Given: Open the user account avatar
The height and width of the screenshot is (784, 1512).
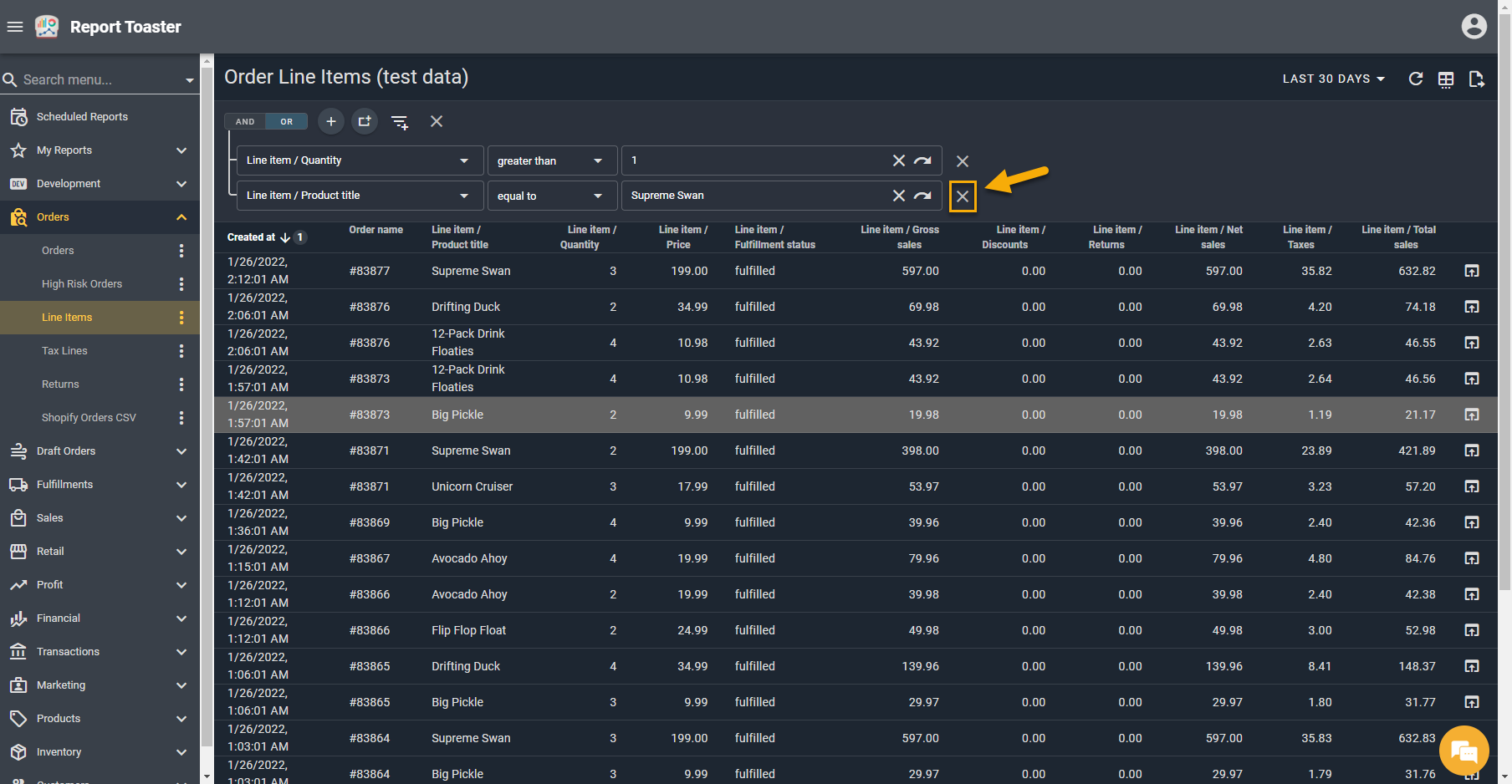Looking at the screenshot, I should 1474,27.
